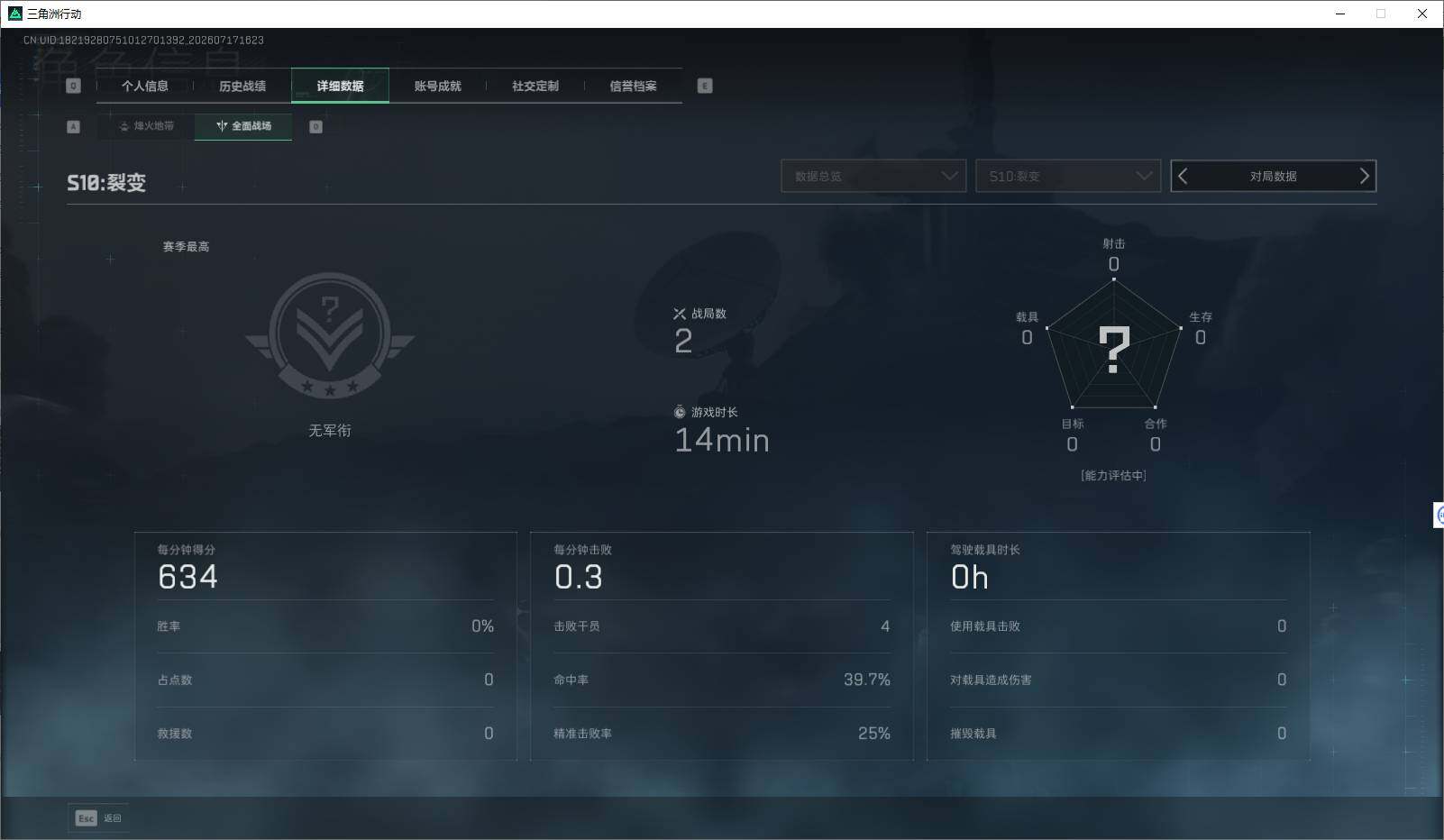Screen dimensions: 1444x840
Task: Select the 全面战场 mode tab
Action: tap(243, 126)
